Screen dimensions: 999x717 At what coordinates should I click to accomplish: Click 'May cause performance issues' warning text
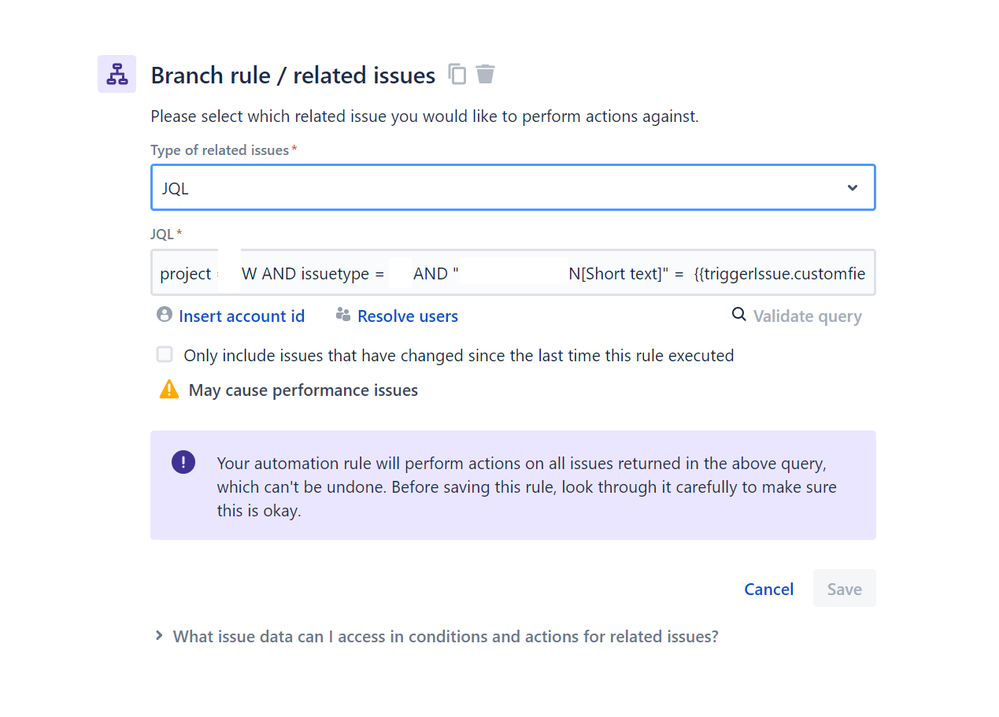tap(303, 390)
